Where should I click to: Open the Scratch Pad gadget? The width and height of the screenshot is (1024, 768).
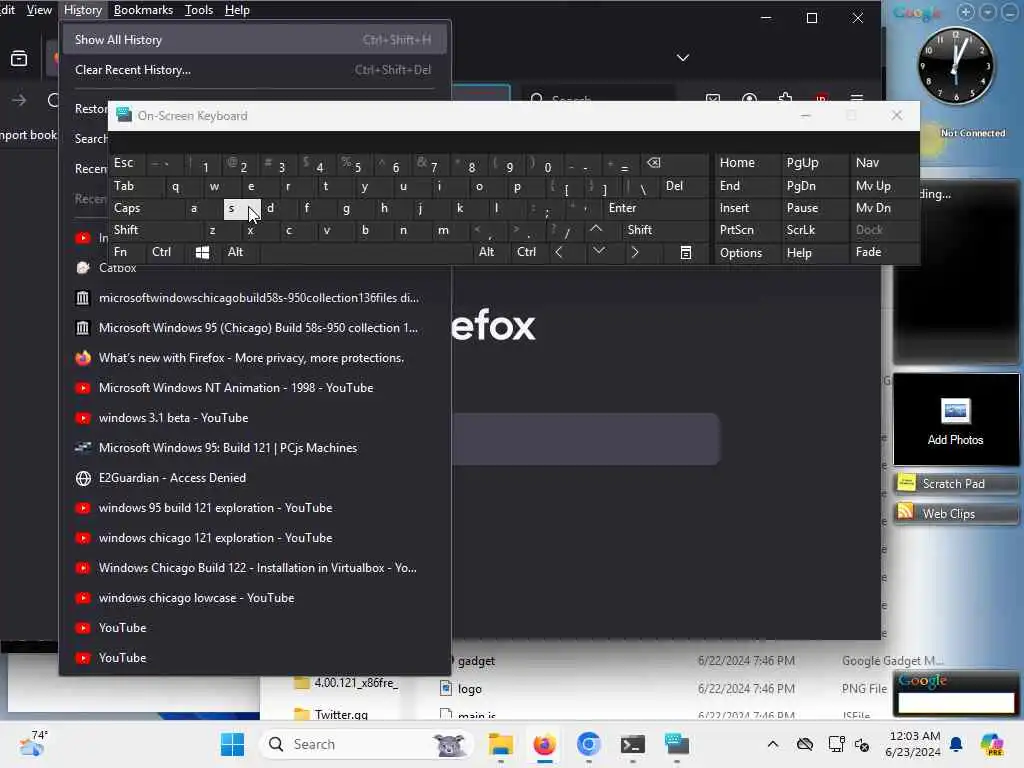click(956, 484)
